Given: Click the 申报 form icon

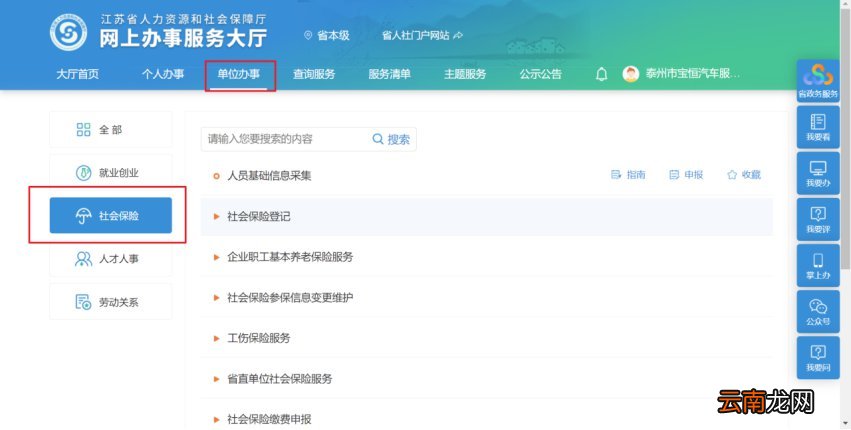Looking at the screenshot, I should click(x=674, y=175).
